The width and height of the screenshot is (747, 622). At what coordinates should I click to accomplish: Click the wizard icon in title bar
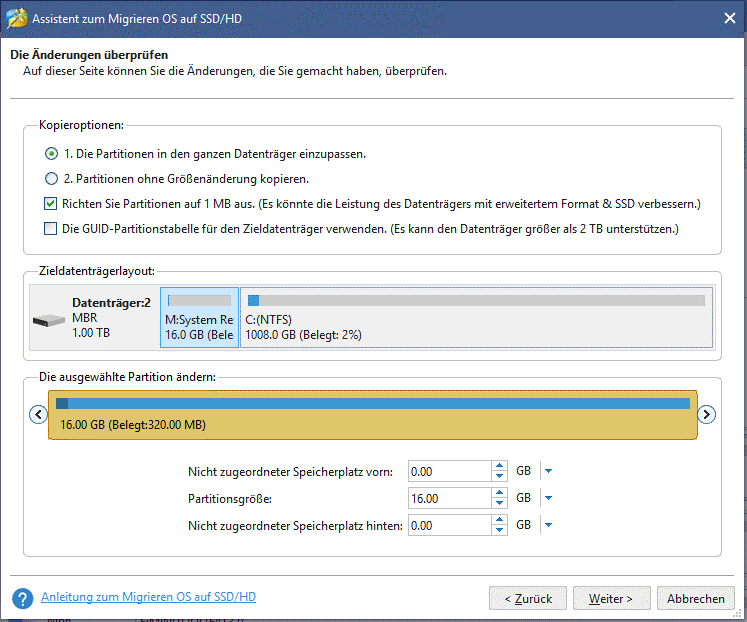(17, 19)
